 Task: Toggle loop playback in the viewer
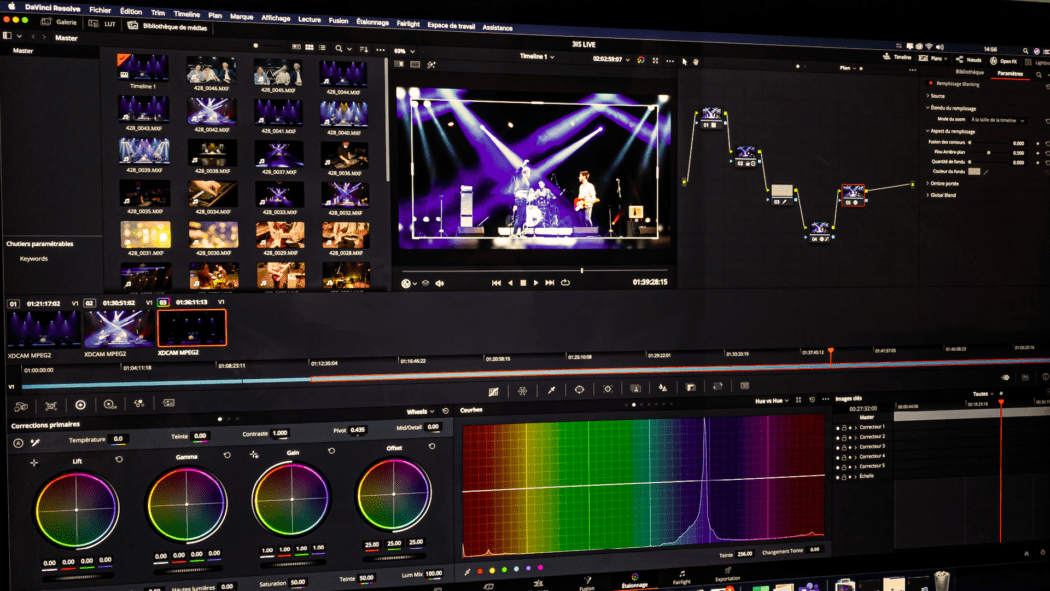[565, 282]
